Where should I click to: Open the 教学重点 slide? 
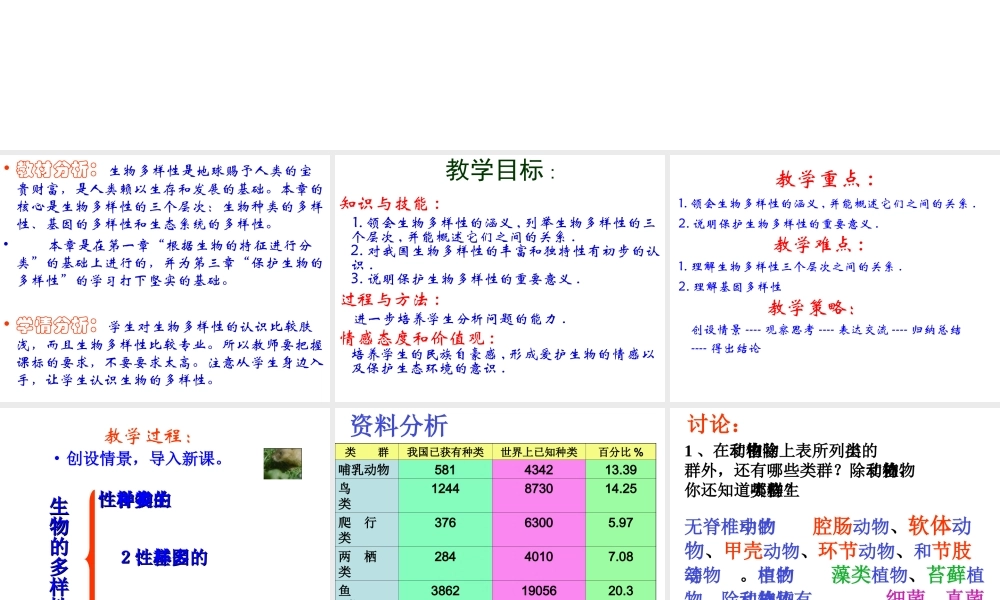(835, 278)
